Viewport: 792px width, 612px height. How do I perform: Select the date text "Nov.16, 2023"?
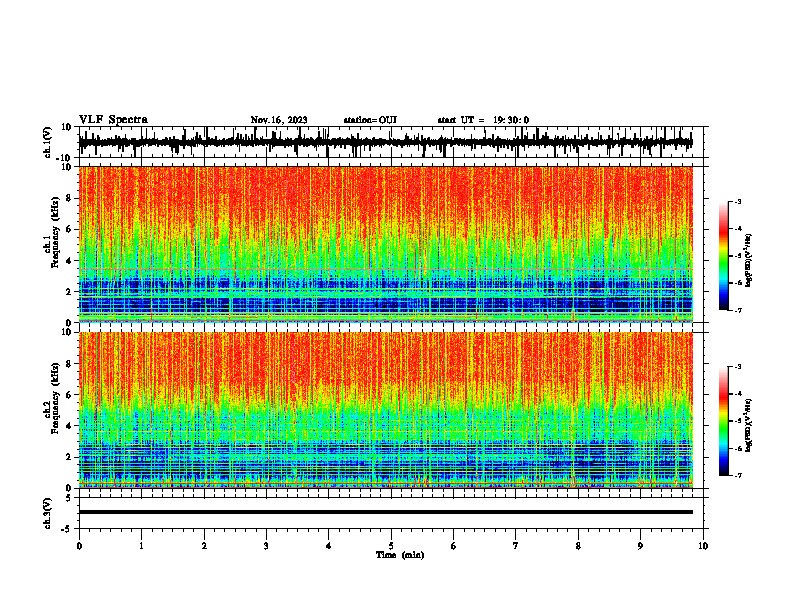279,120
